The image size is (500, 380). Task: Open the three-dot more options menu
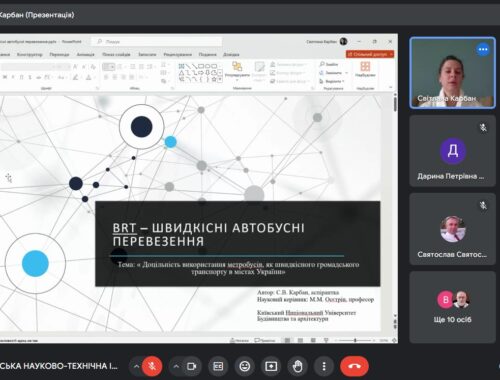[324, 366]
